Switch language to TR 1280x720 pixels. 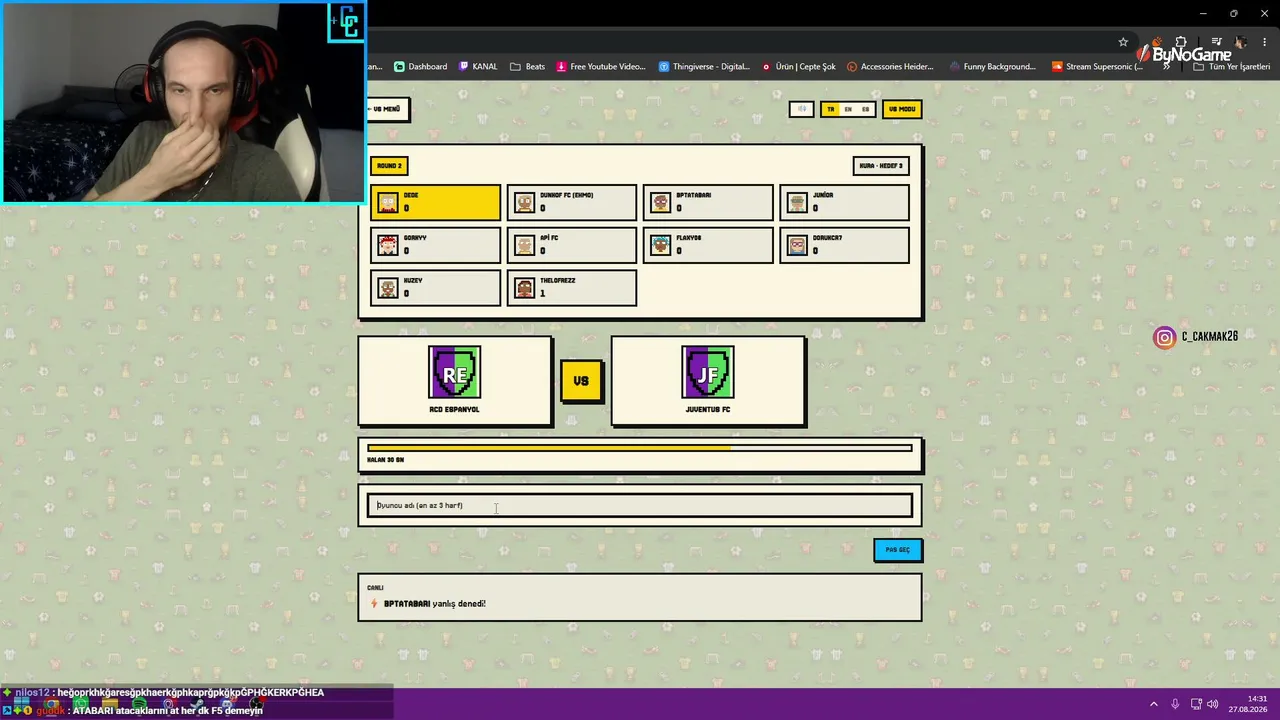pos(830,109)
